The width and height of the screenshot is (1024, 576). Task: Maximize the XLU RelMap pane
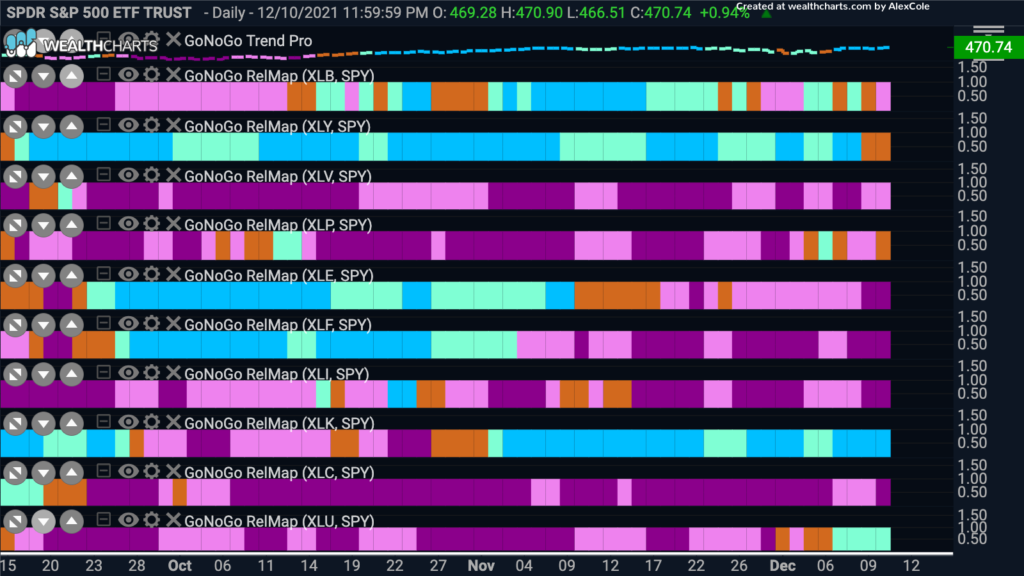[x=15, y=521]
